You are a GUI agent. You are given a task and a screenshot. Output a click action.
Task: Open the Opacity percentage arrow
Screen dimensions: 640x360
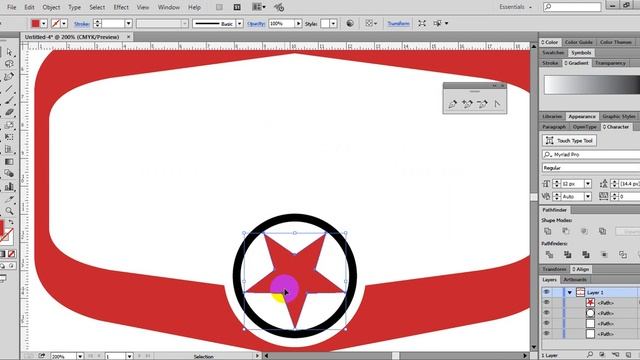(x=298, y=24)
